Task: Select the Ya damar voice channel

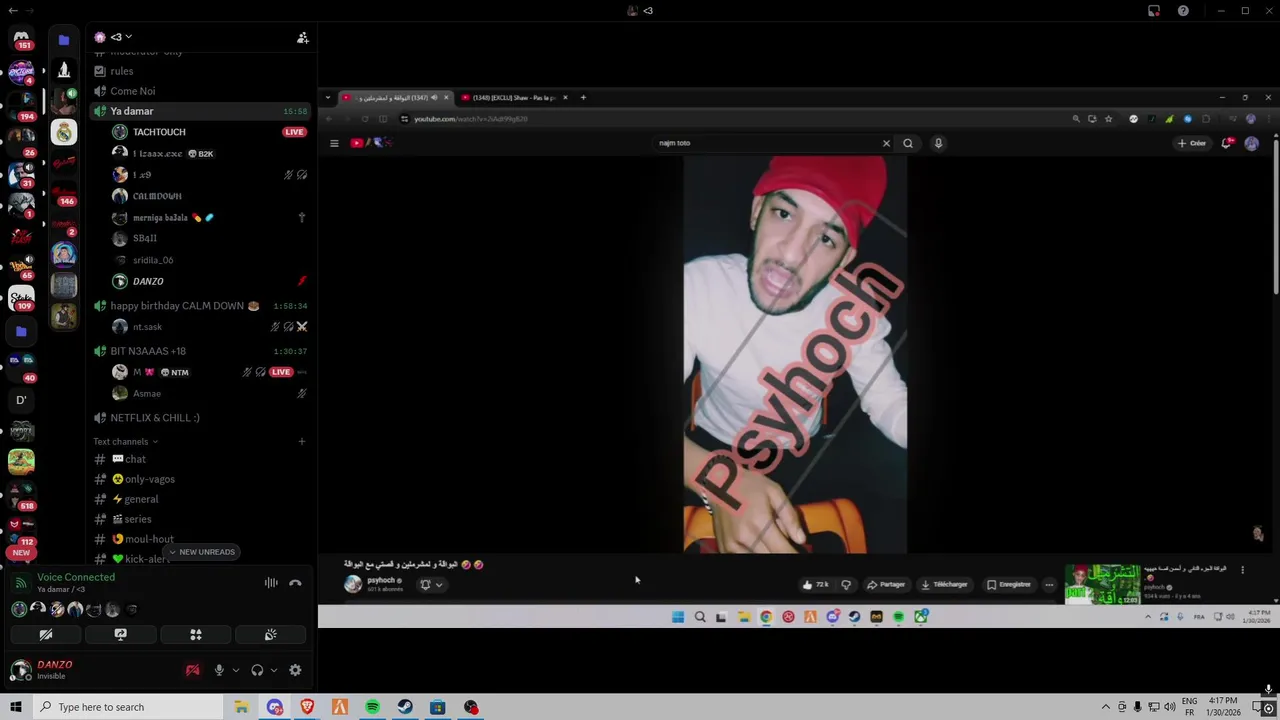Action: tap(198, 111)
